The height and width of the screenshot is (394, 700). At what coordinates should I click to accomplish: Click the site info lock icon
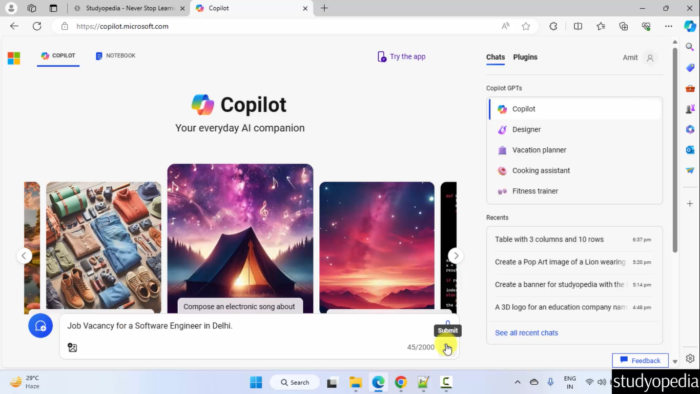65,26
